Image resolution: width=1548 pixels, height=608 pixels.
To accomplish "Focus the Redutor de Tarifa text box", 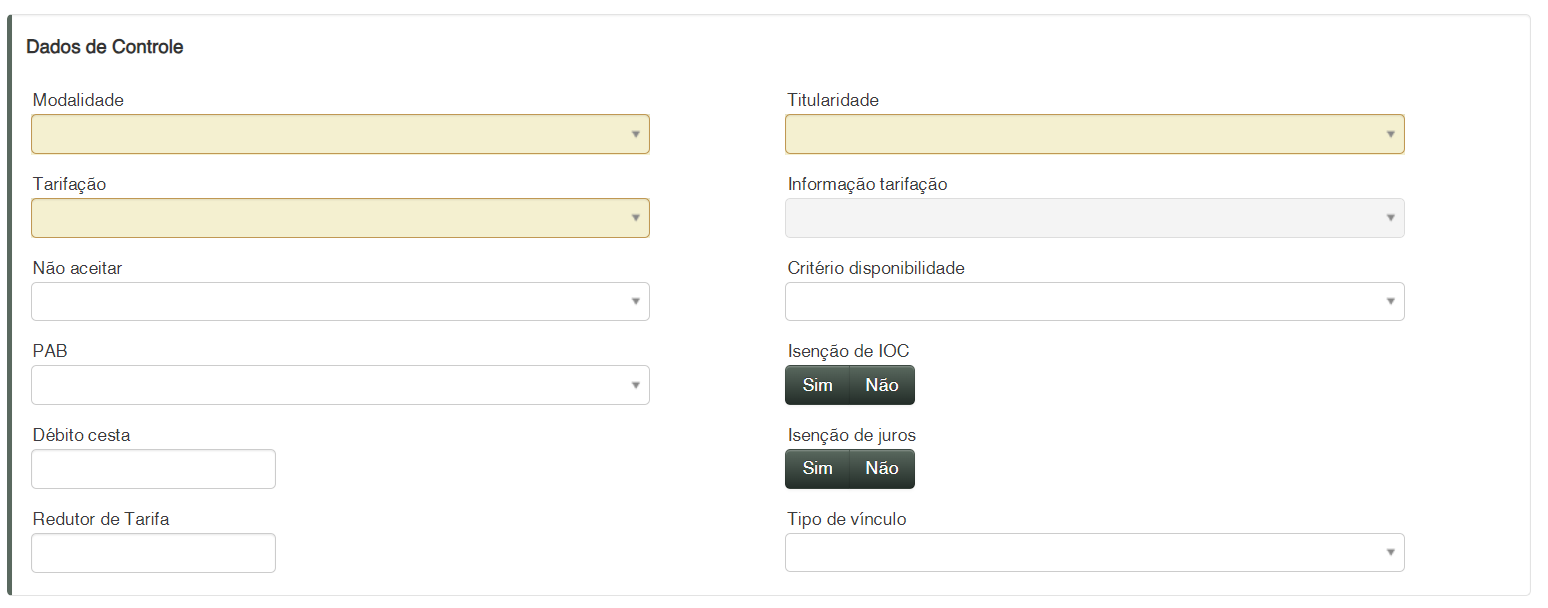I will tap(153, 553).
